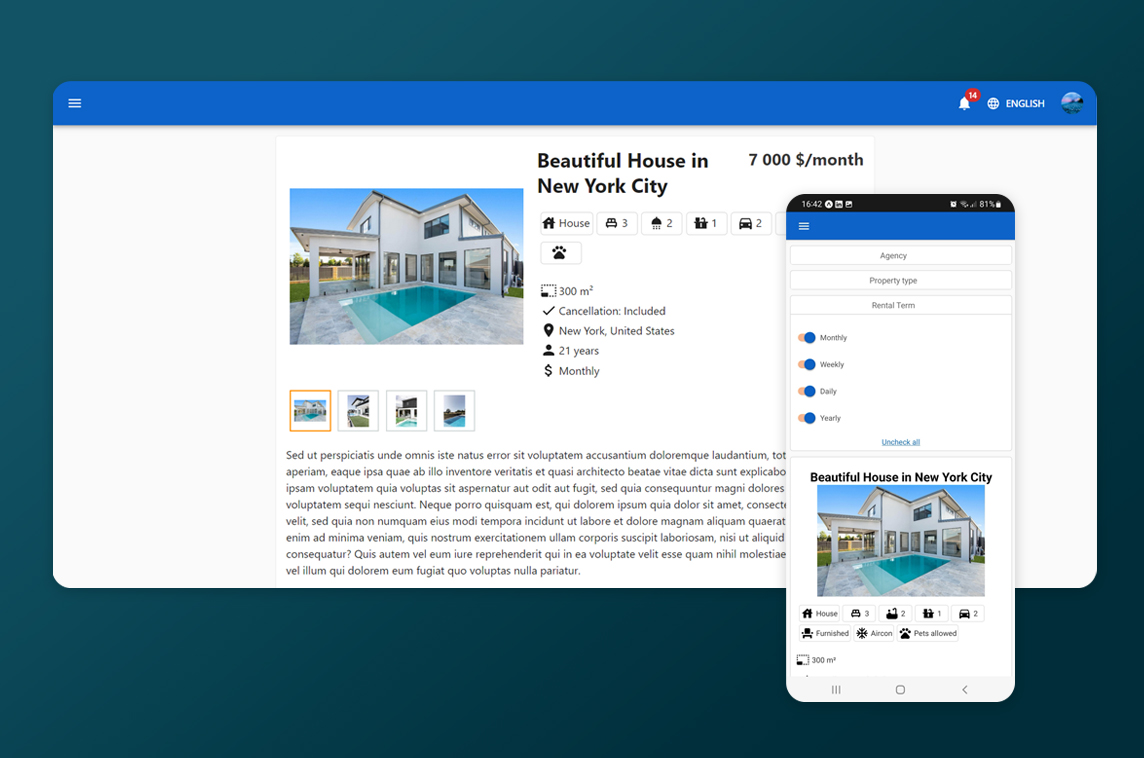Select the second house thumbnail
1144x758 pixels.
pos(358,411)
